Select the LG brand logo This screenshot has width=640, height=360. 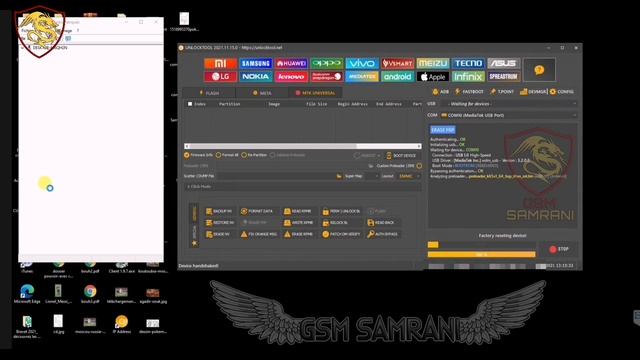coord(220,76)
